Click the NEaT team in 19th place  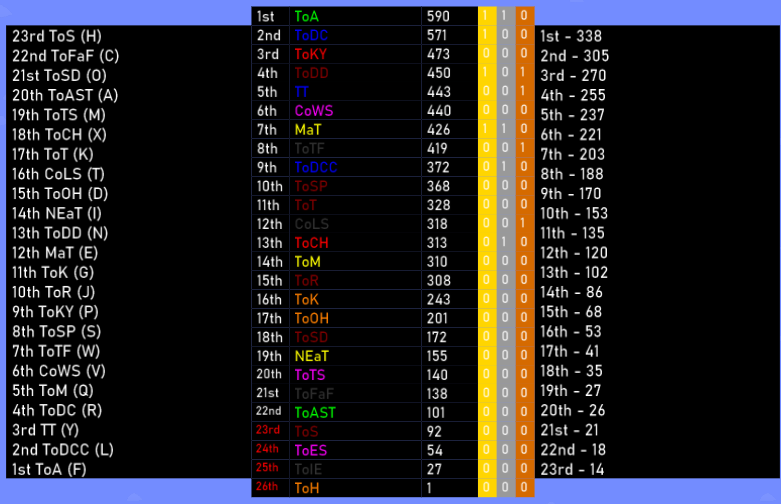click(311, 357)
